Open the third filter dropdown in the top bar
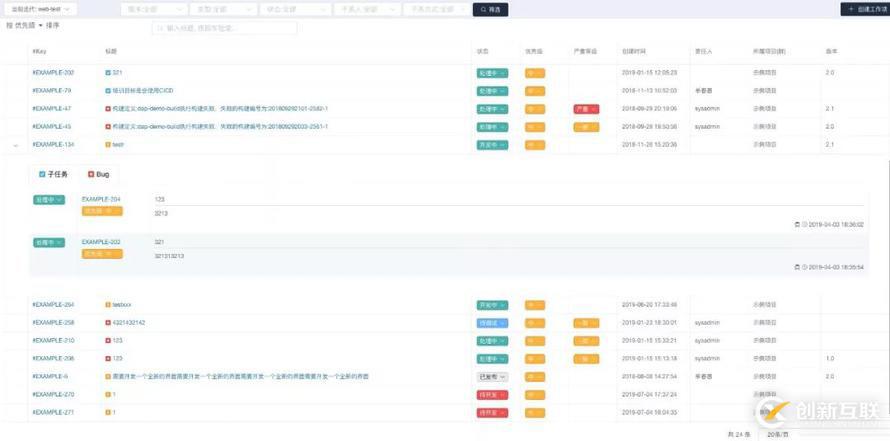Image resolution: width=890 pixels, height=441 pixels. (295, 9)
